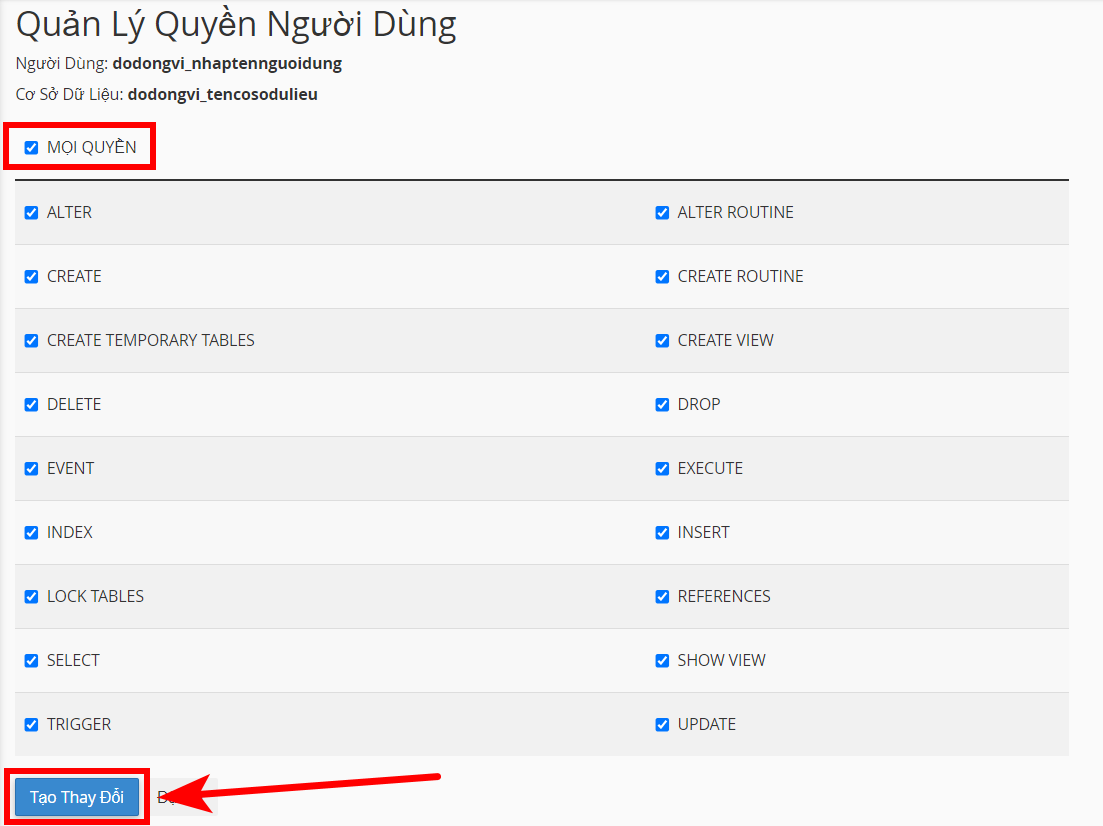Uncheck the TRIGGER privilege checkbox

coord(31,724)
